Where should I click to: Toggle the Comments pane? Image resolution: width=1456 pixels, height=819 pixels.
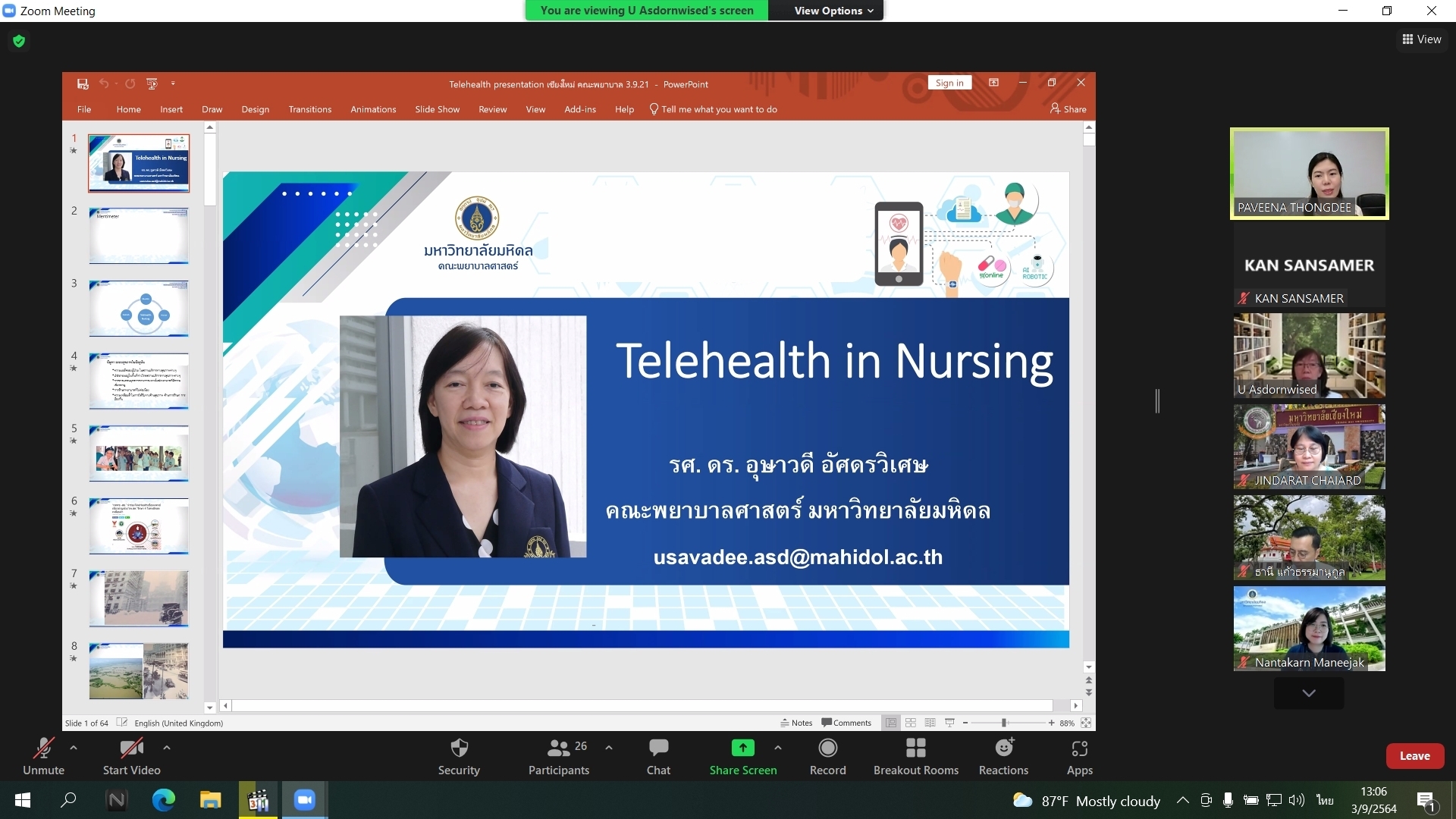point(846,723)
